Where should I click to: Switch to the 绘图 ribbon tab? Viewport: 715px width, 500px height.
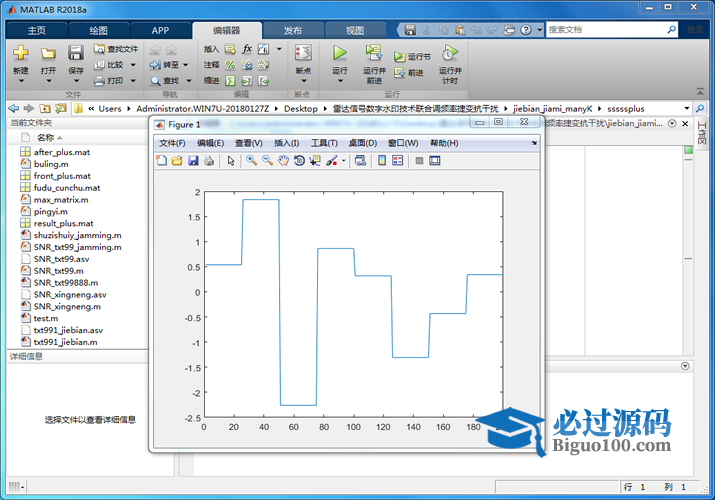tap(99, 30)
